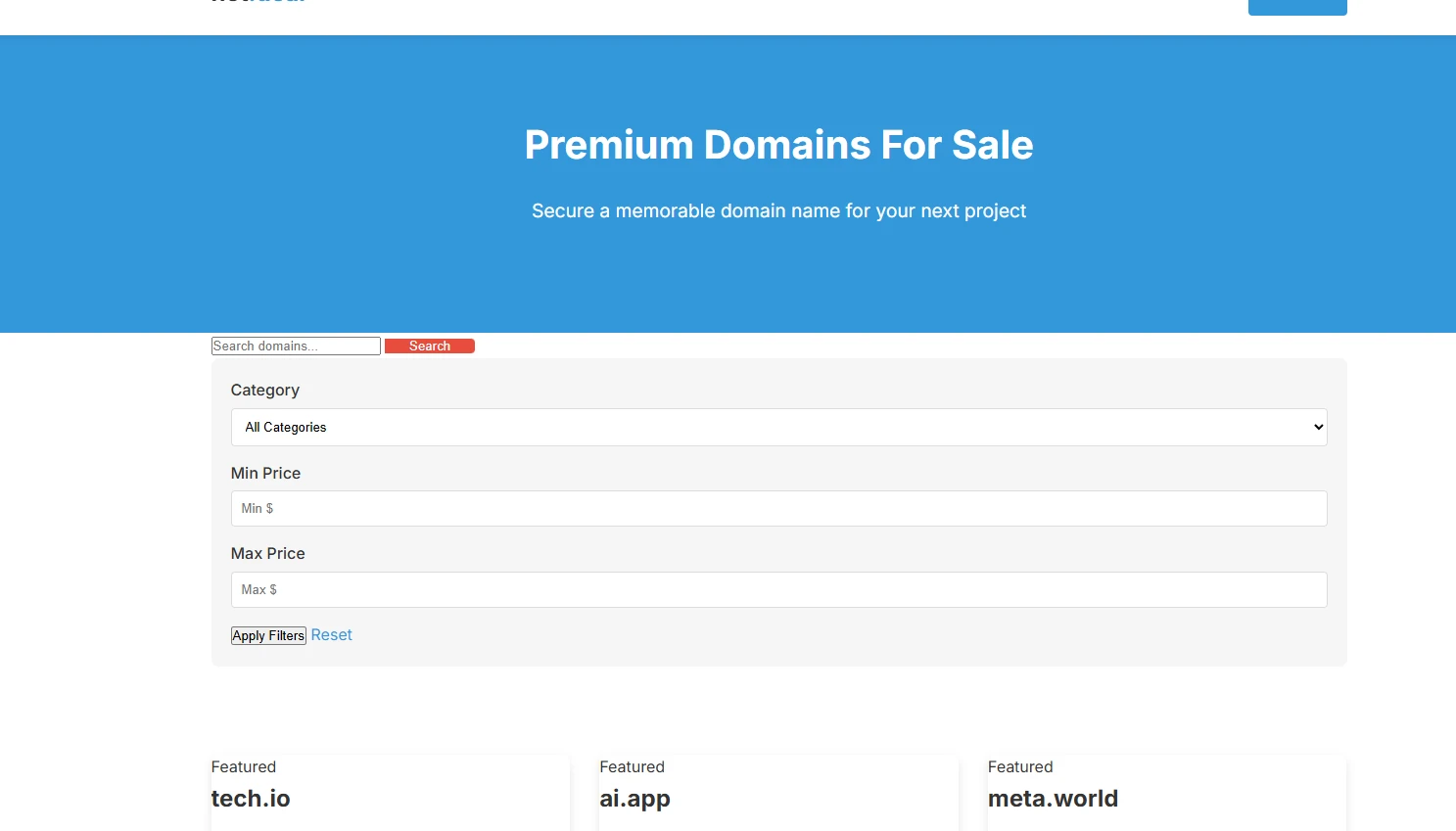Click the Max Price label

(267, 554)
